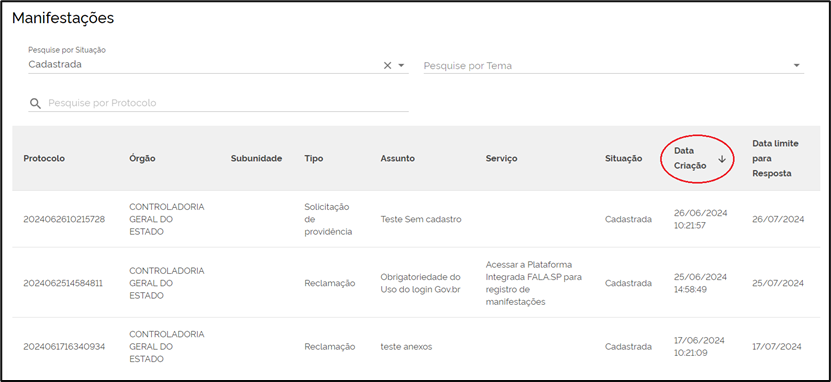This screenshot has width=831, height=382.
Task: Sort table by Assunto column header
Action: (397, 158)
